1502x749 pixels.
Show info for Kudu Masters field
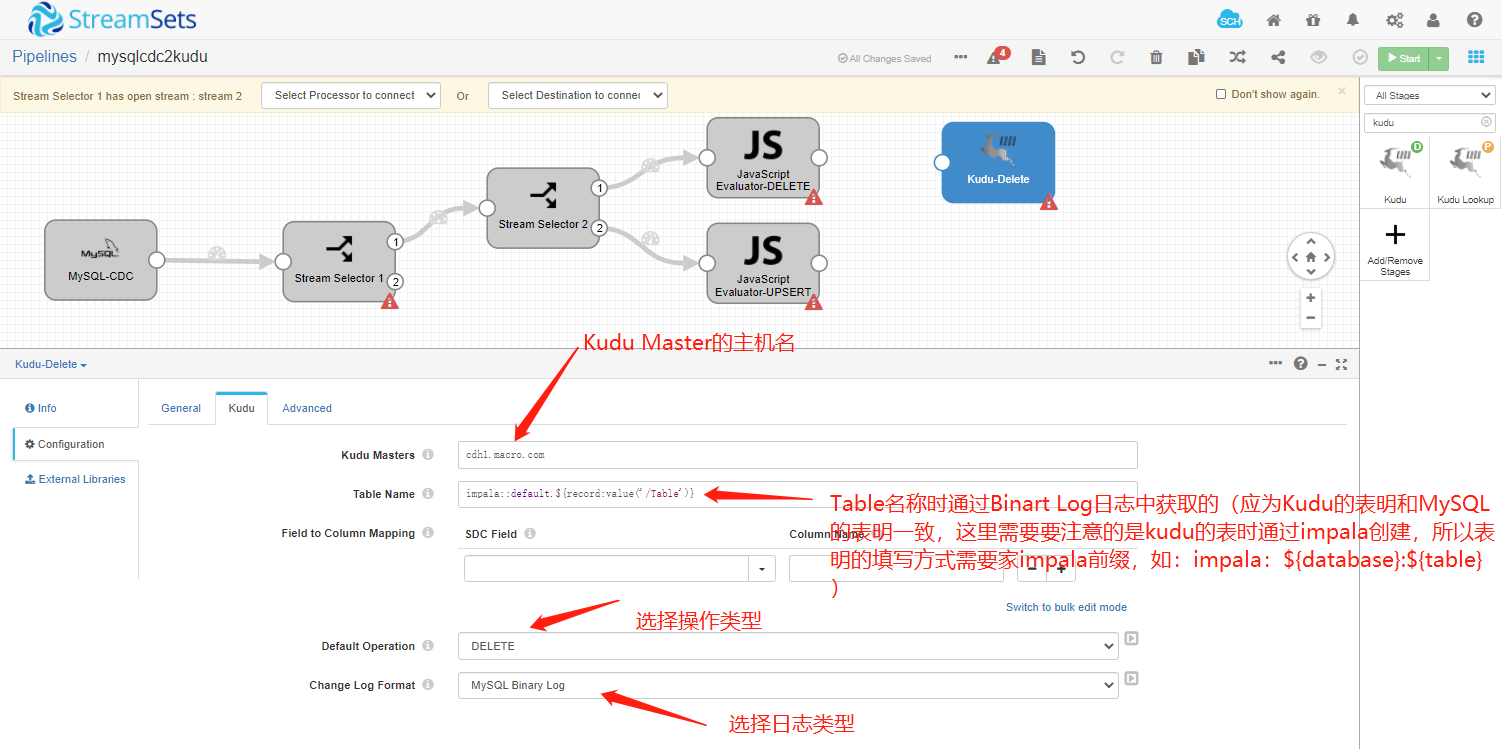[428, 455]
